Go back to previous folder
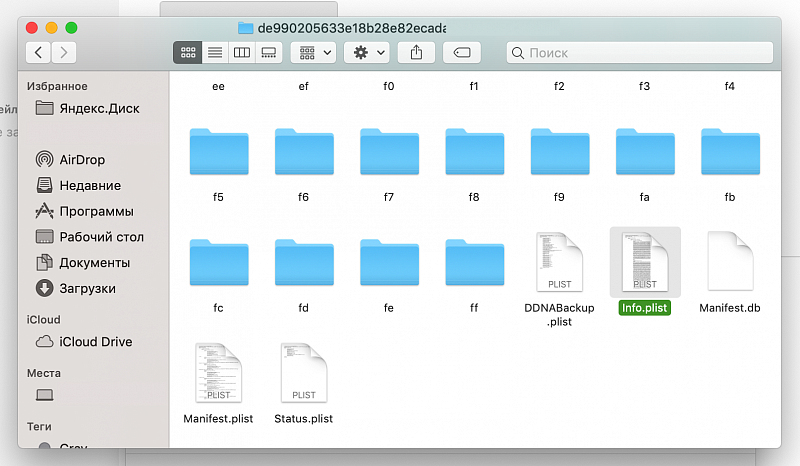Image resolution: width=800 pixels, height=466 pixels. click(39, 52)
